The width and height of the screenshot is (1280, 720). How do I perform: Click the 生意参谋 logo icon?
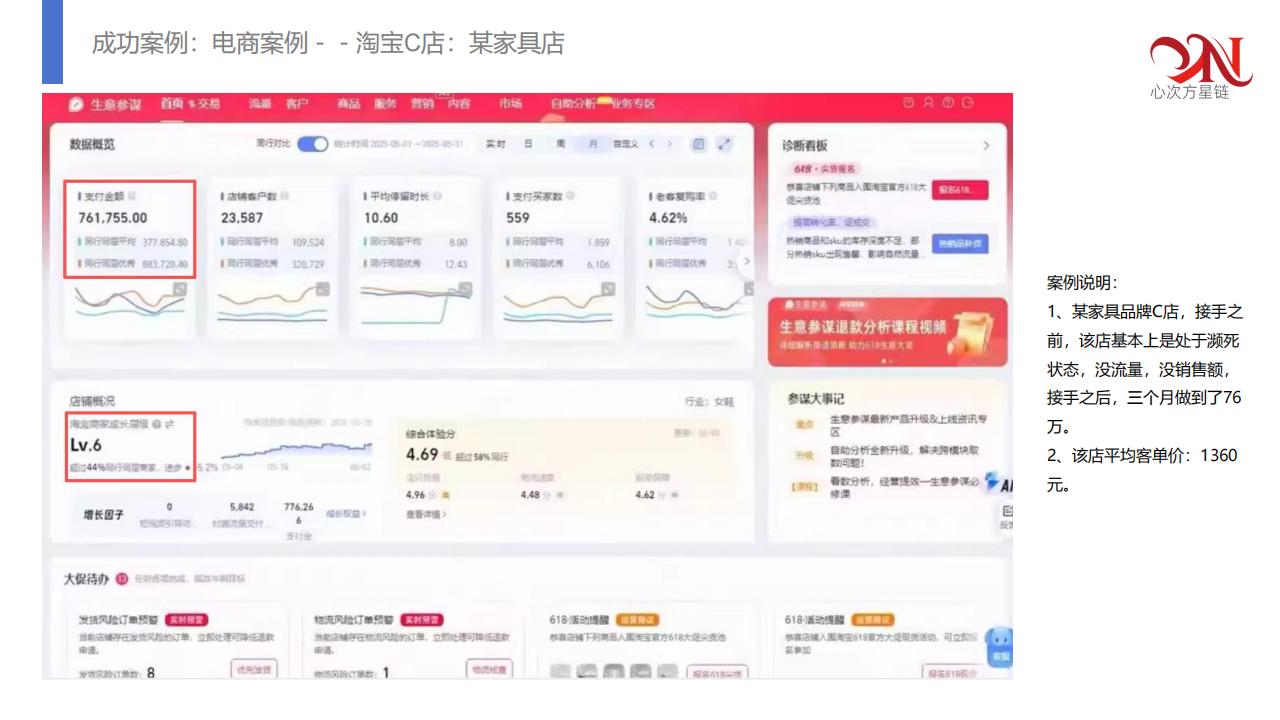coord(76,104)
